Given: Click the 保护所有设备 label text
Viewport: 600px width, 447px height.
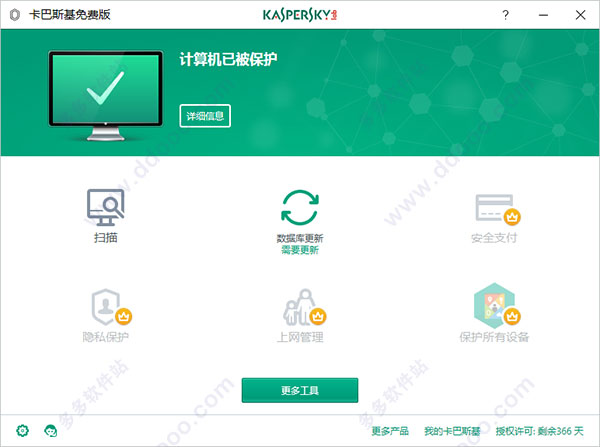Looking at the screenshot, I should 494,337.
